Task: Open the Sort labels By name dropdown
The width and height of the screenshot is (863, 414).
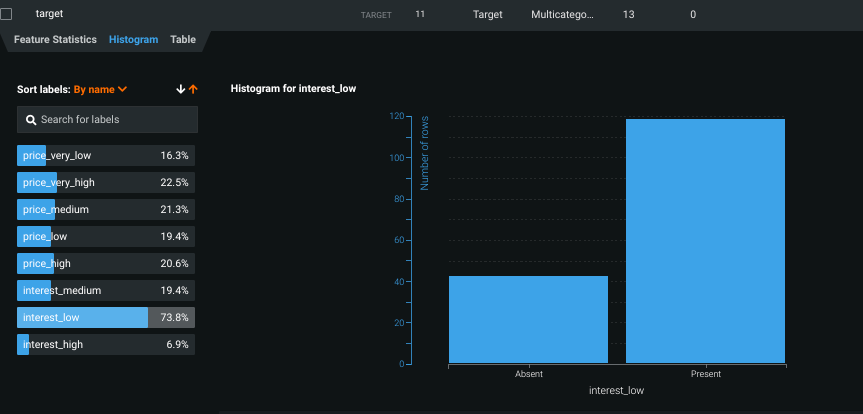Action: pyautogui.click(x=100, y=89)
